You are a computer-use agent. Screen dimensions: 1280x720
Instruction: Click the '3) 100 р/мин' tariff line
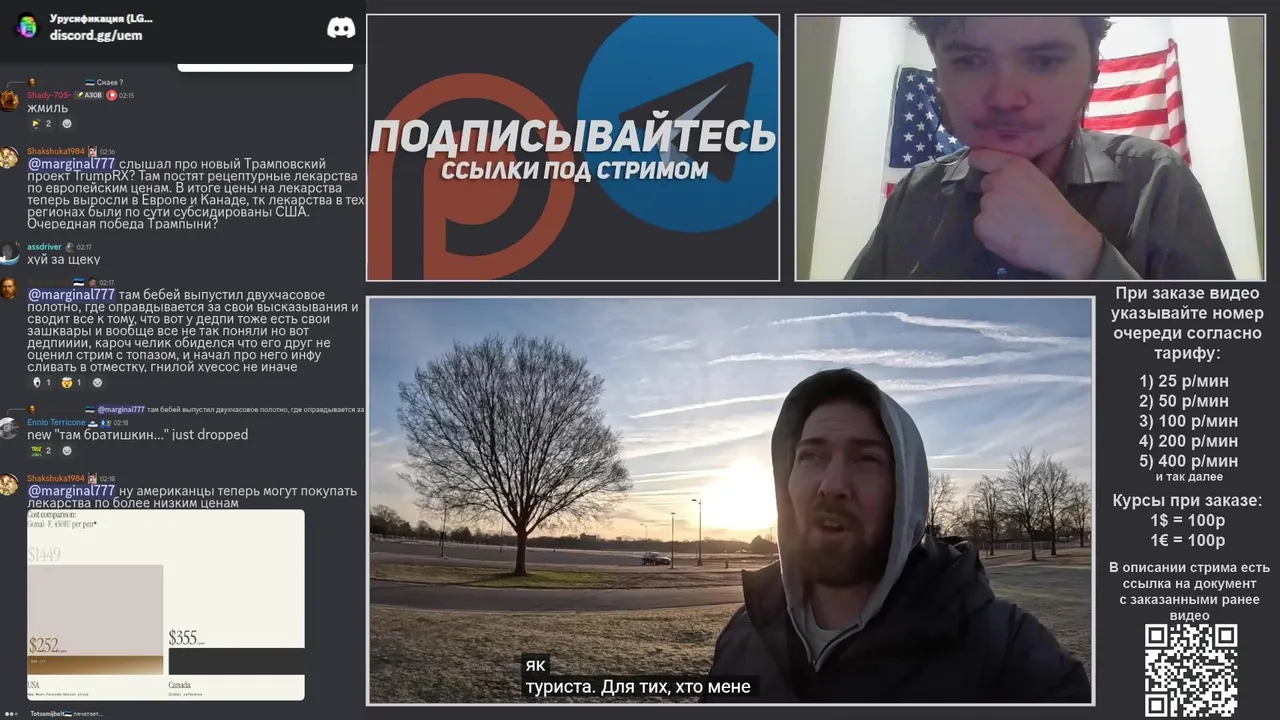tap(1188, 421)
